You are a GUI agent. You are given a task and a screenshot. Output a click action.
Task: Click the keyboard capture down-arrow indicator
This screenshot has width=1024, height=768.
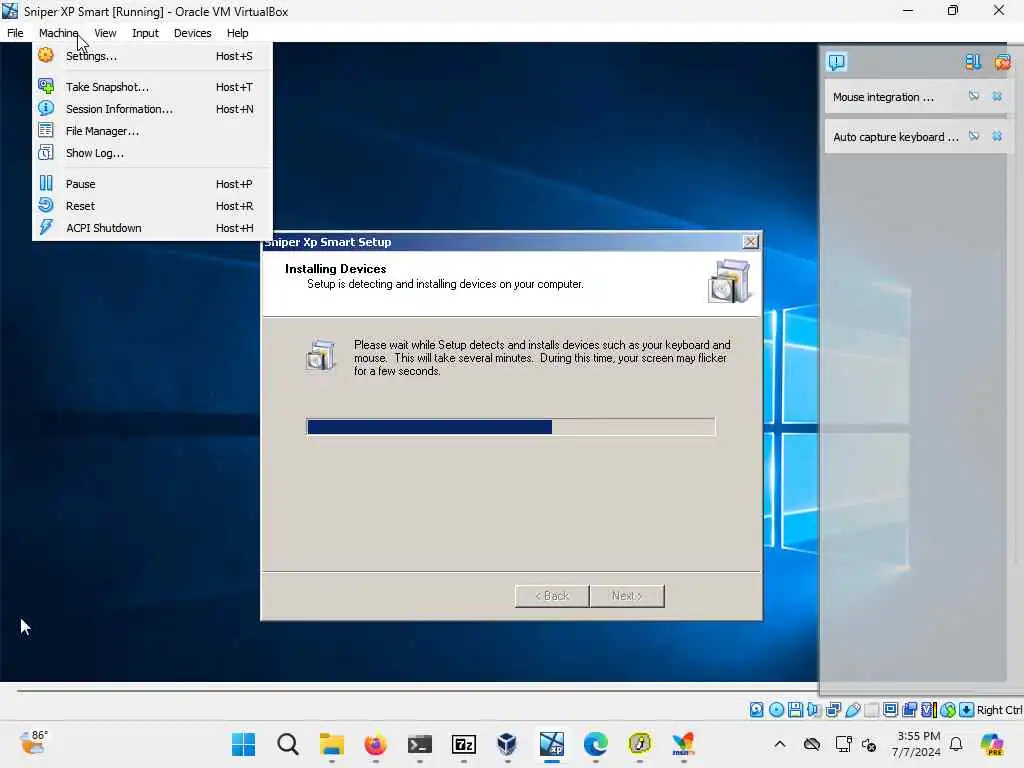[967, 710]
